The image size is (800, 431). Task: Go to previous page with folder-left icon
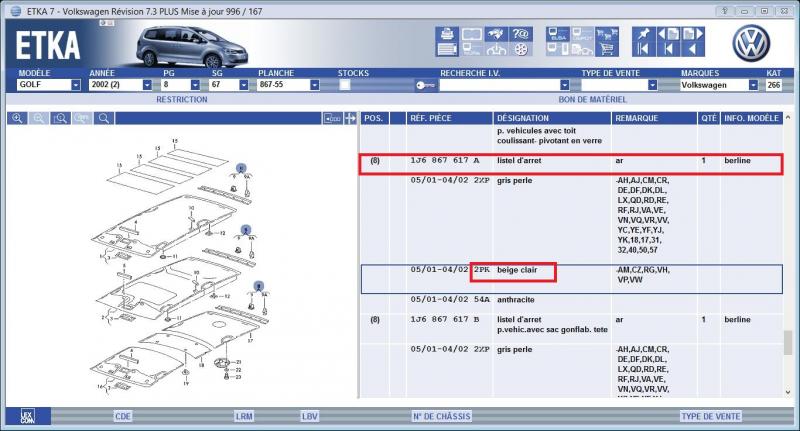point(668,34)
